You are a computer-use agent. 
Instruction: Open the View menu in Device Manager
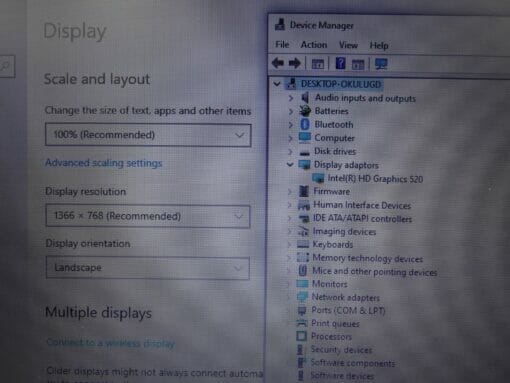[x=348, y=45]
